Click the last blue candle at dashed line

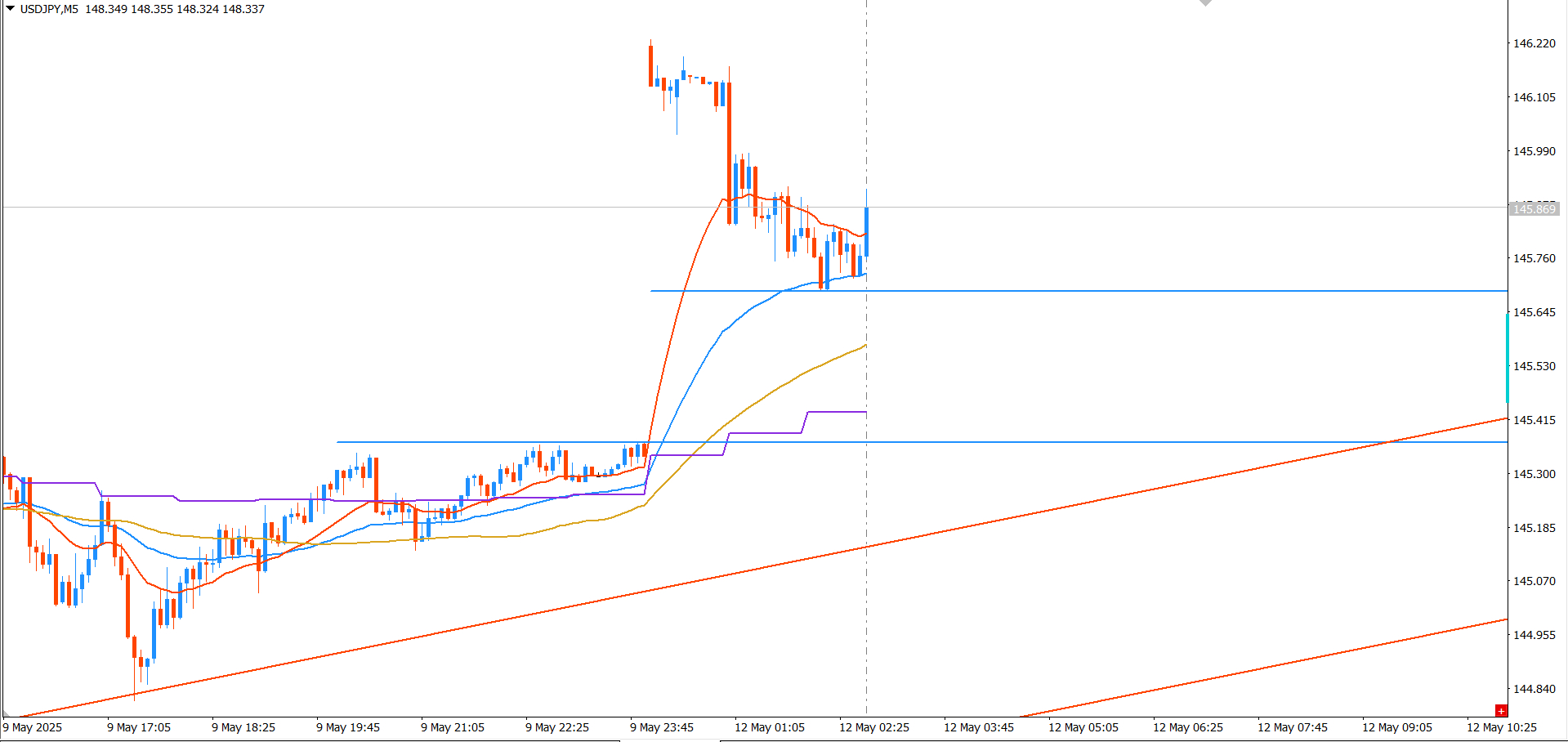[867, 231]
